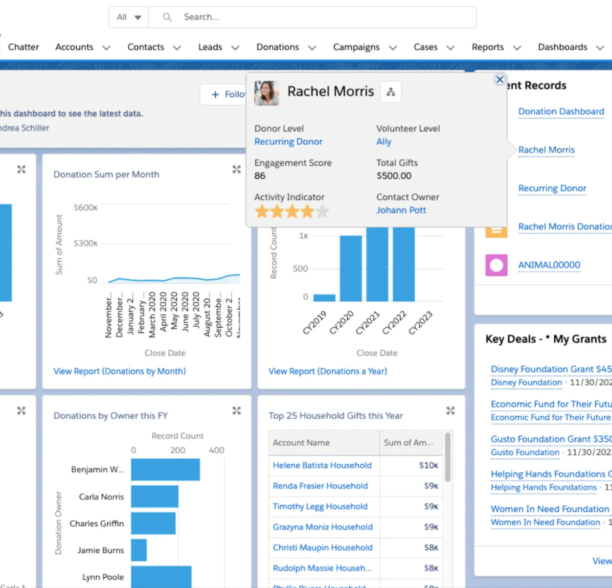This screenshot has width=612, height=588.
Task: Click the Activity Indicator star rating
Action: point(292,211)
